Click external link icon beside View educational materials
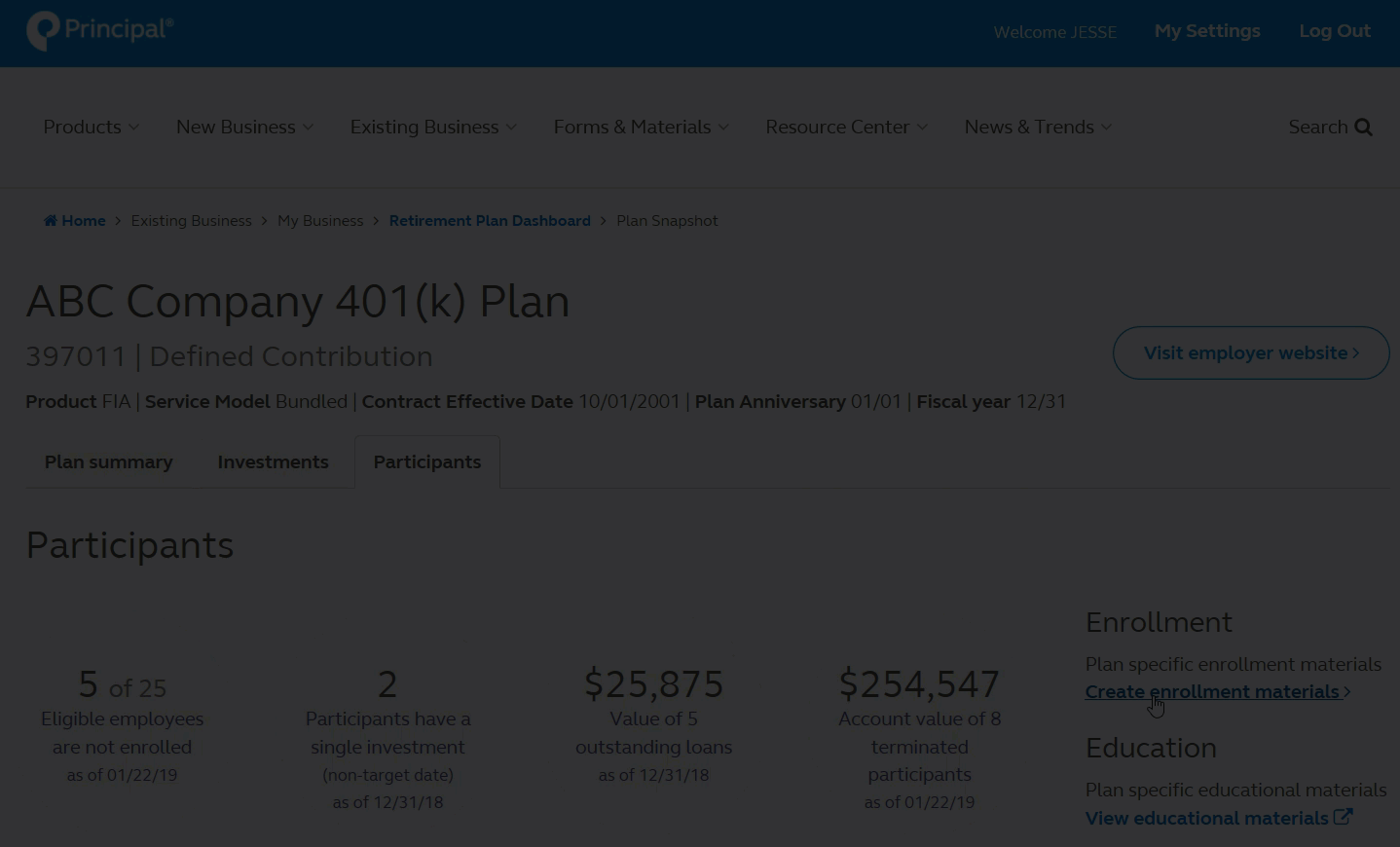The height and width of the screenshot is (847, 1400). [x=1343, y=818]
